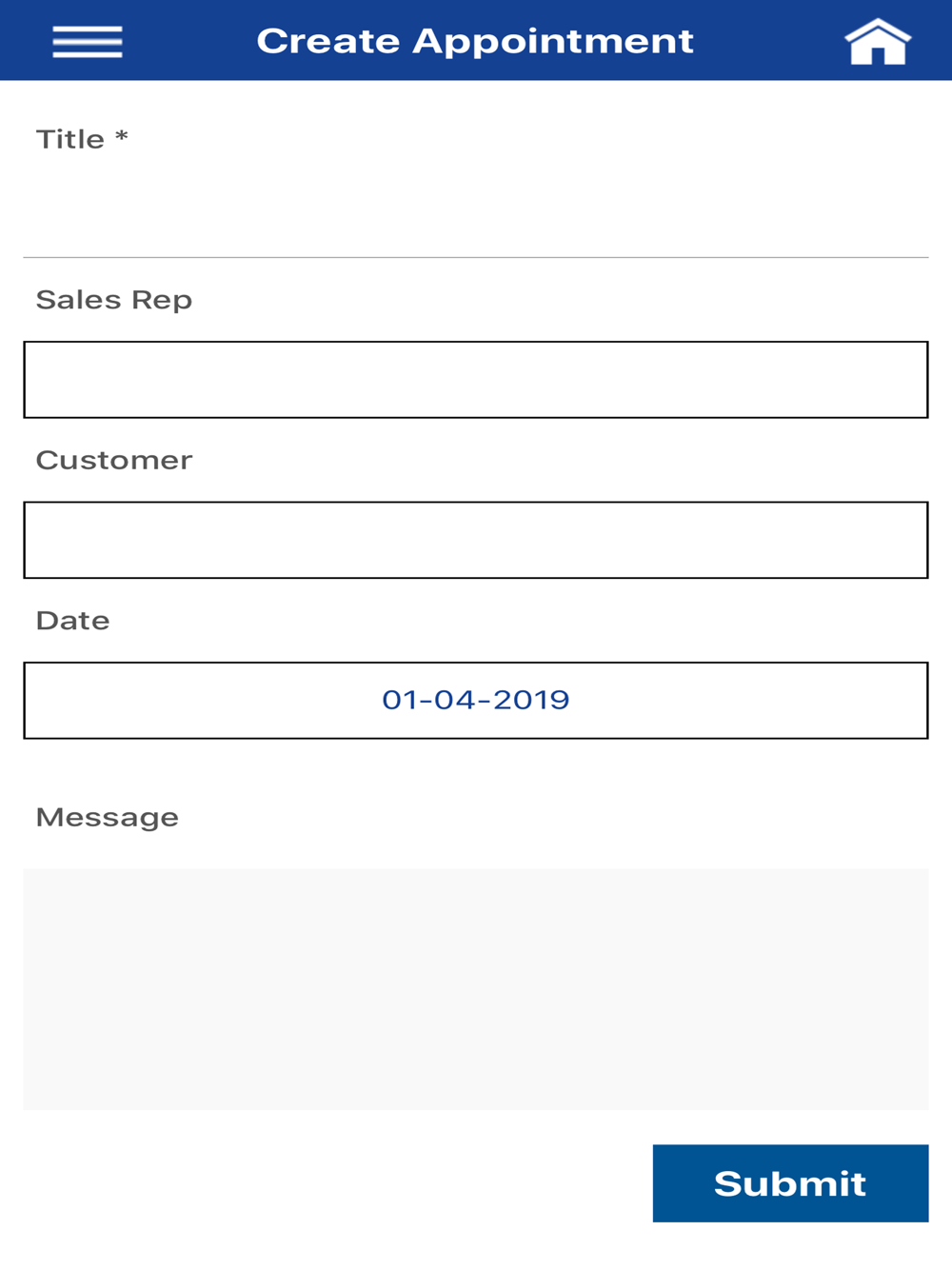Open the Customer selection box
This screenshot has width=952, height=1270.
coord(476,540)
